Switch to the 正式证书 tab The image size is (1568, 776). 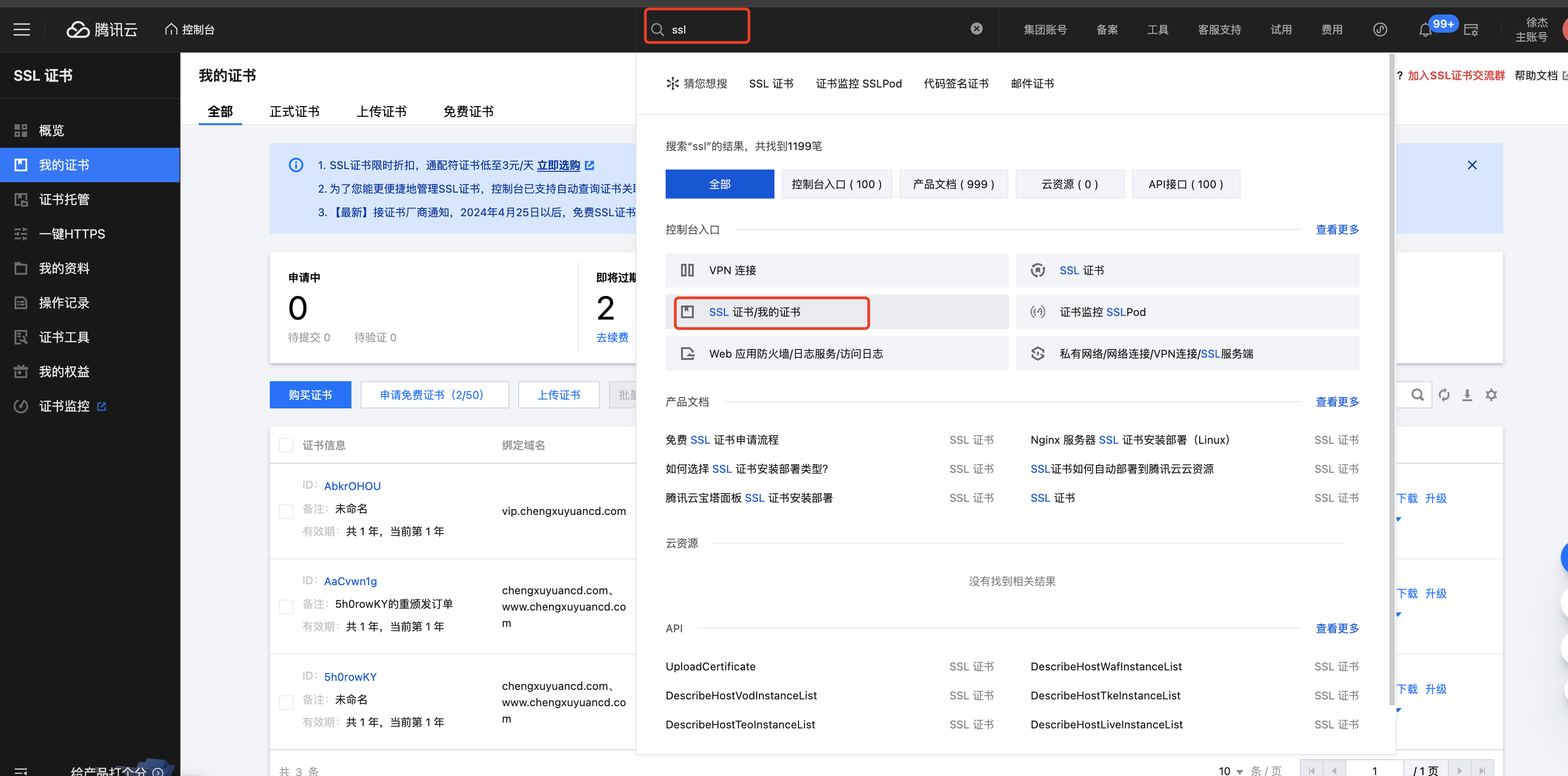click(295, 112)
